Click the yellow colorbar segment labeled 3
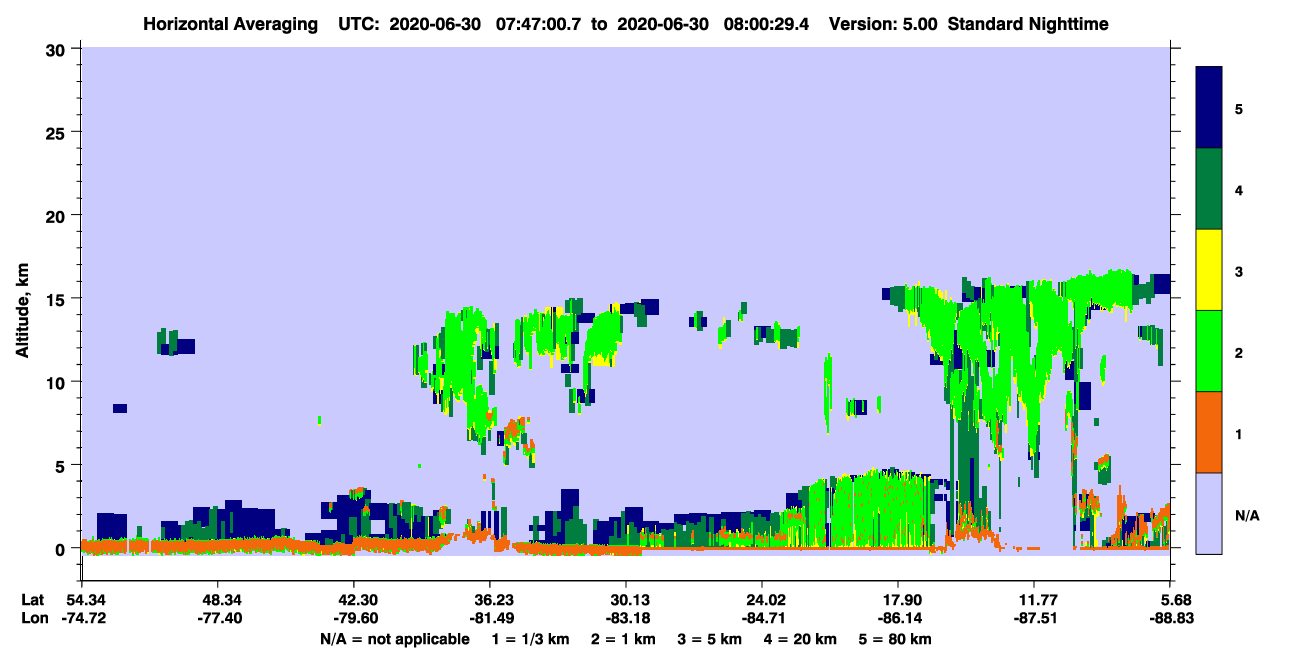 click(x=1209, y=270)
